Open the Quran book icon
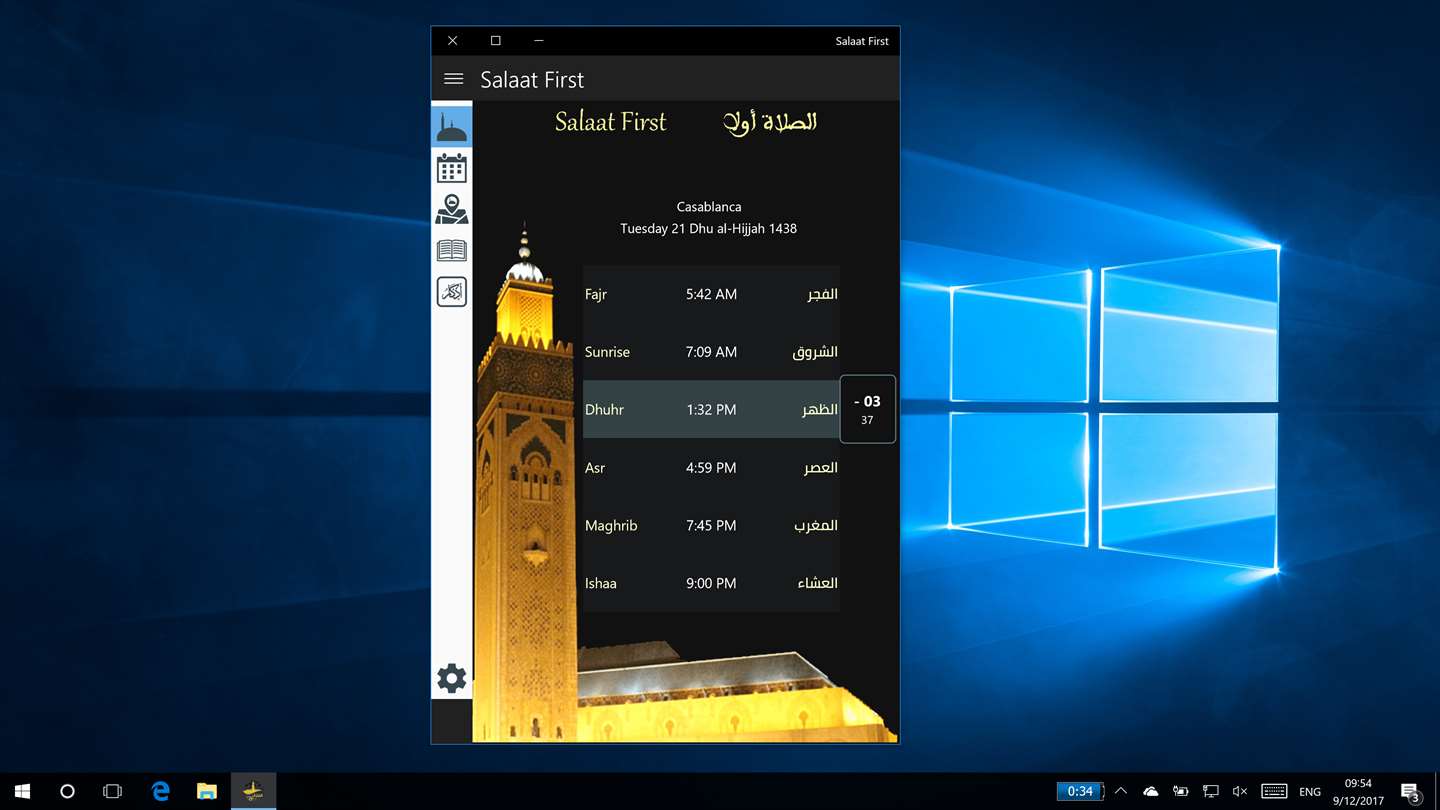The height and width of the screenshot is (810, 1440). 452,250
